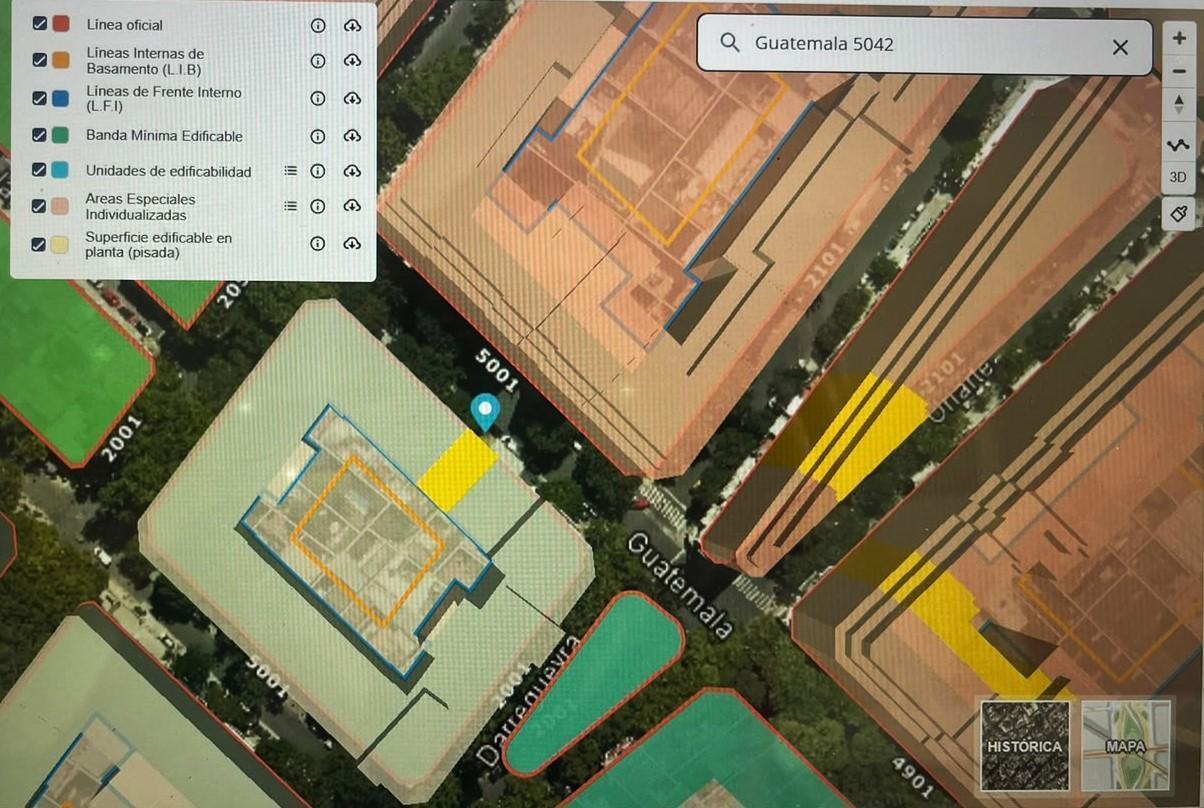The height and width of the screenshot is (808, 1204).
Task: Expand legend list for Unidades de edificabilidad
Action: [x=290, y=171]
